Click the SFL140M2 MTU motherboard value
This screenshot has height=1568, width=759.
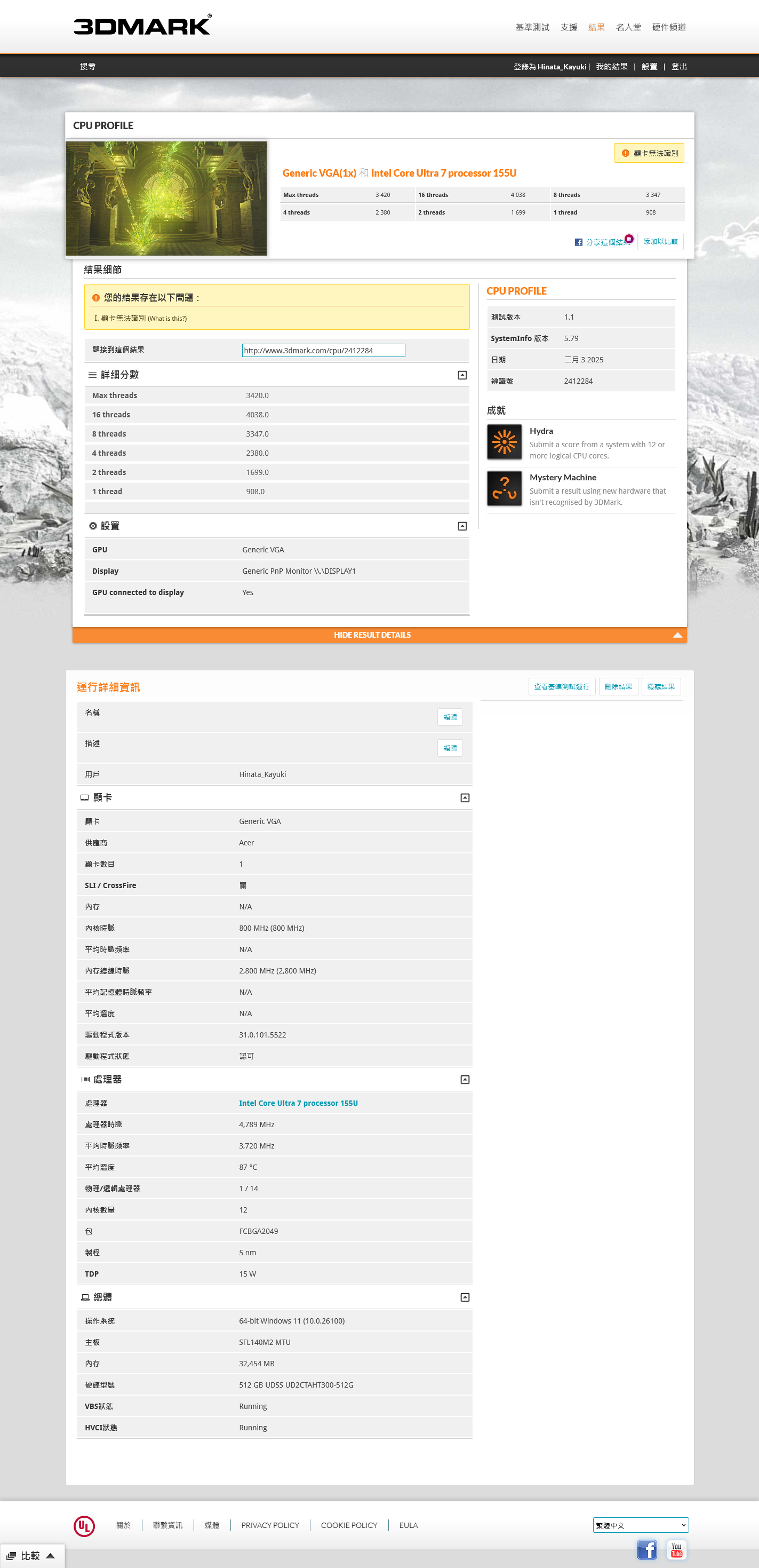[x=265, y=1342]
